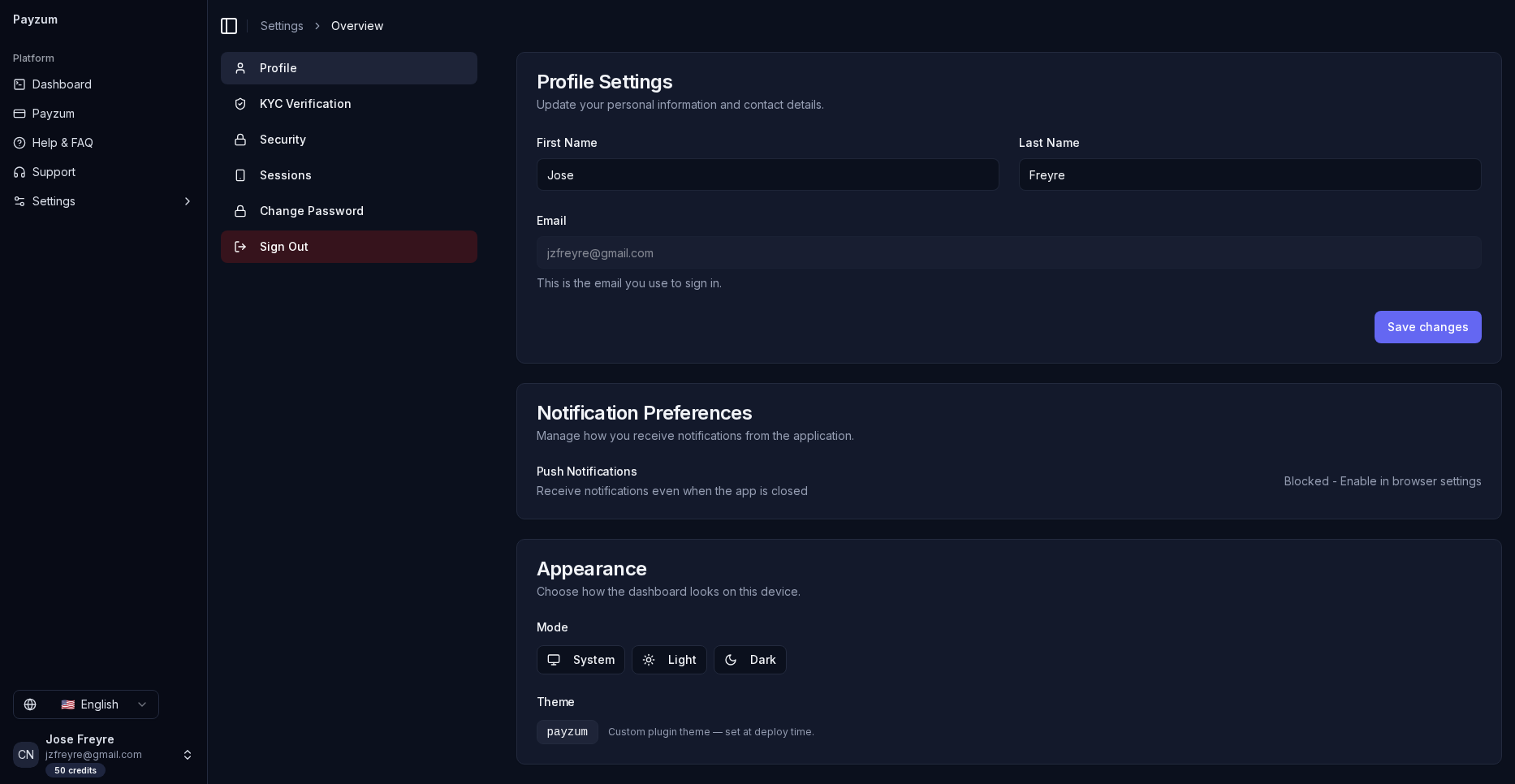Click the monitor icon on System mode
Viewport: 1515px width, 784px height.
click(554, 660)
